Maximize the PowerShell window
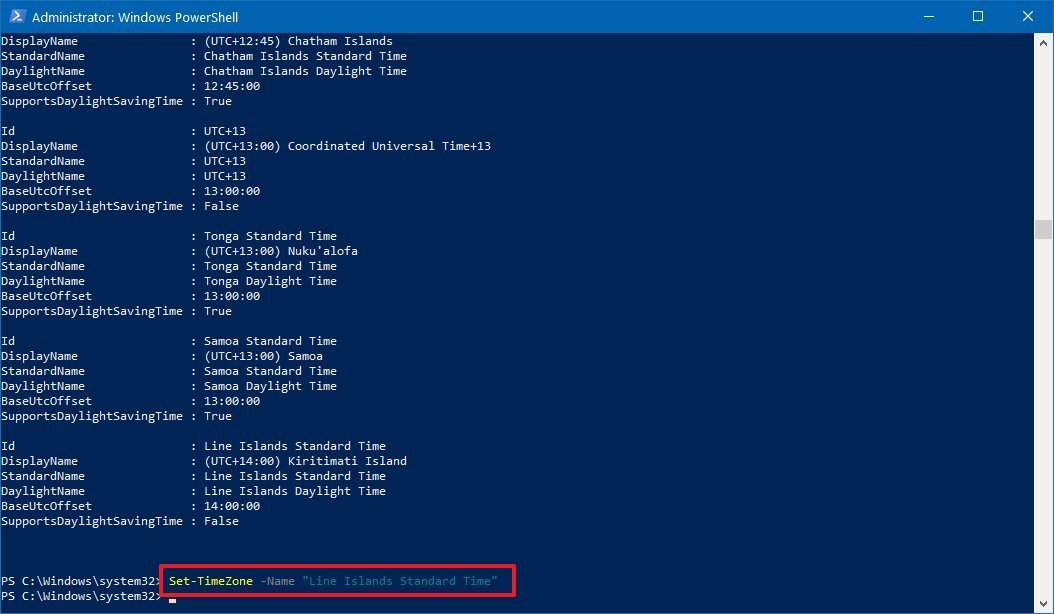Viewport: 1054px width, 614px height. [977, 17]
